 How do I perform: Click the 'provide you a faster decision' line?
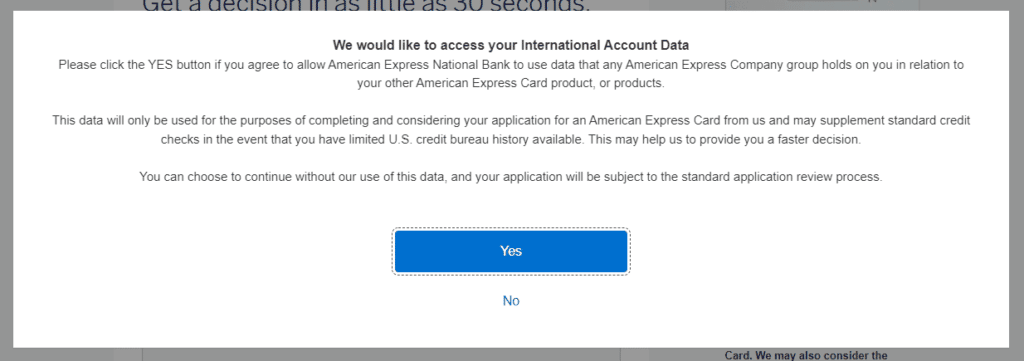(x=511, y=140)
